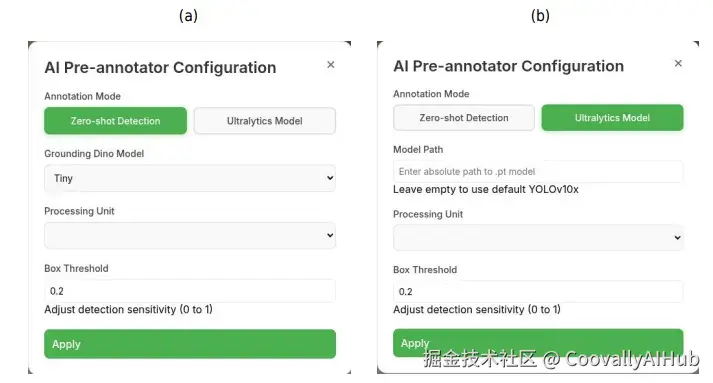The height and width of the screenshot is (383, 713).
Task: Choose Zero-shot Detection in right dialog
Action: tap(464, 118)
